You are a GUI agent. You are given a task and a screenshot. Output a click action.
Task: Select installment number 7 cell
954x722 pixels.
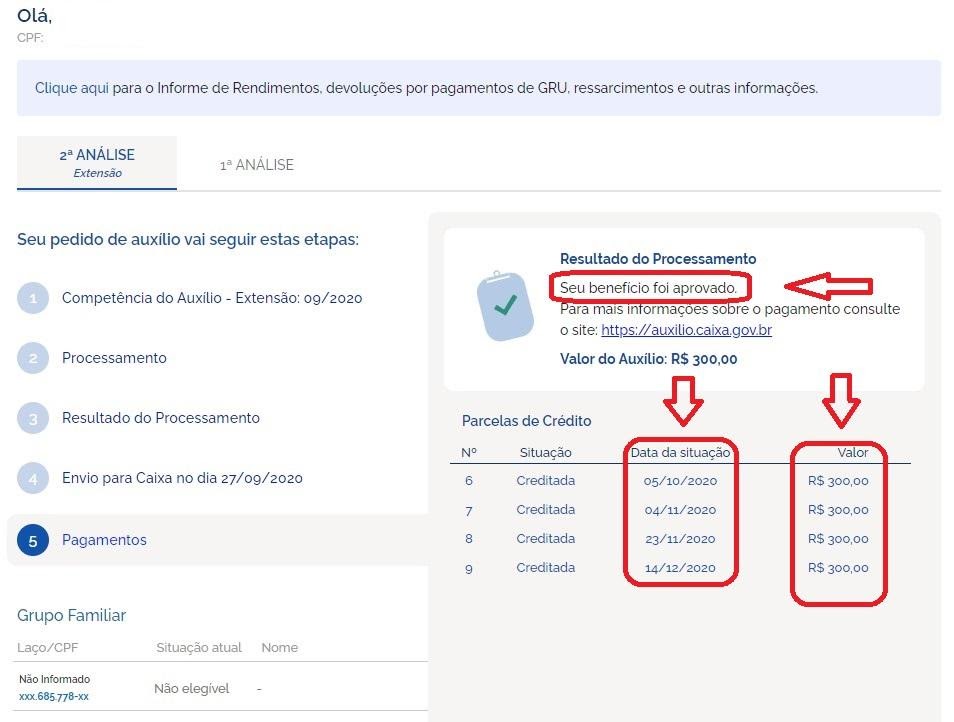point(468,510)
